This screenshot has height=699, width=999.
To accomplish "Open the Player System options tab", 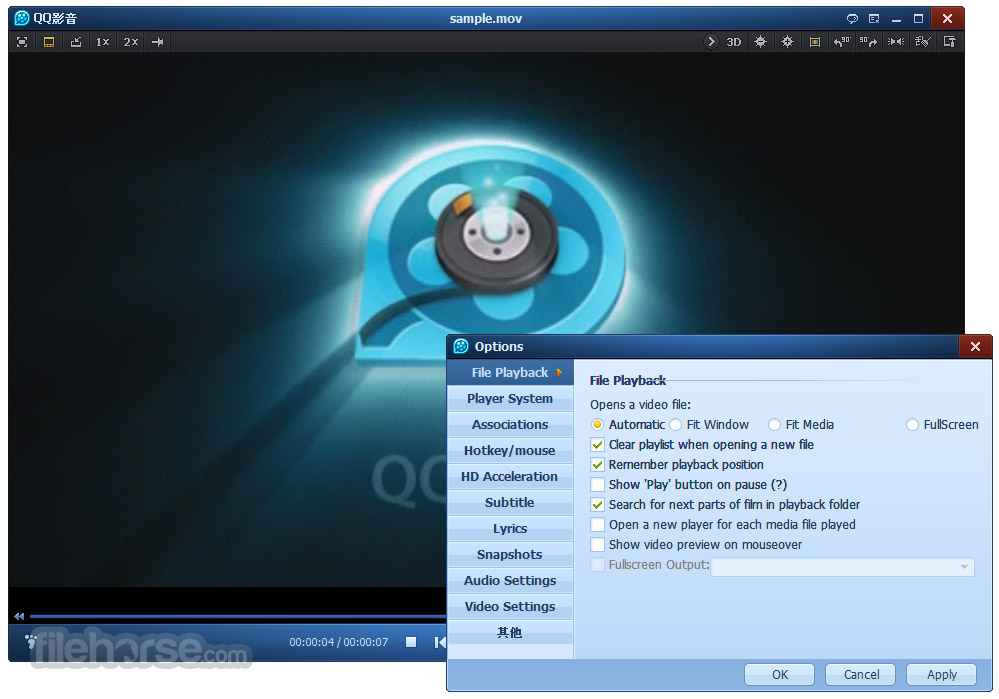I will point(510,399).
